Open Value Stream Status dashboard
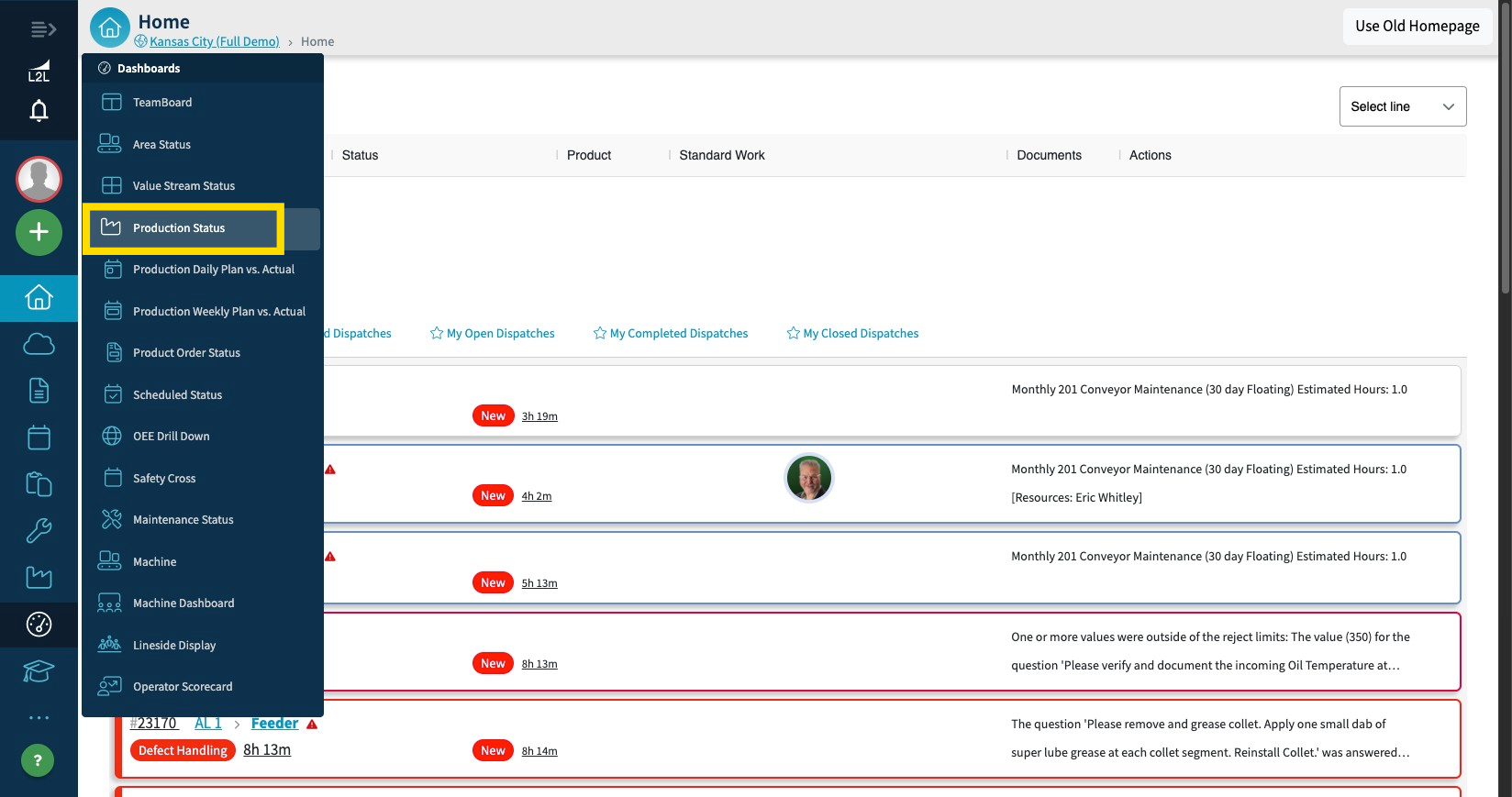 (x=203, y=185)
